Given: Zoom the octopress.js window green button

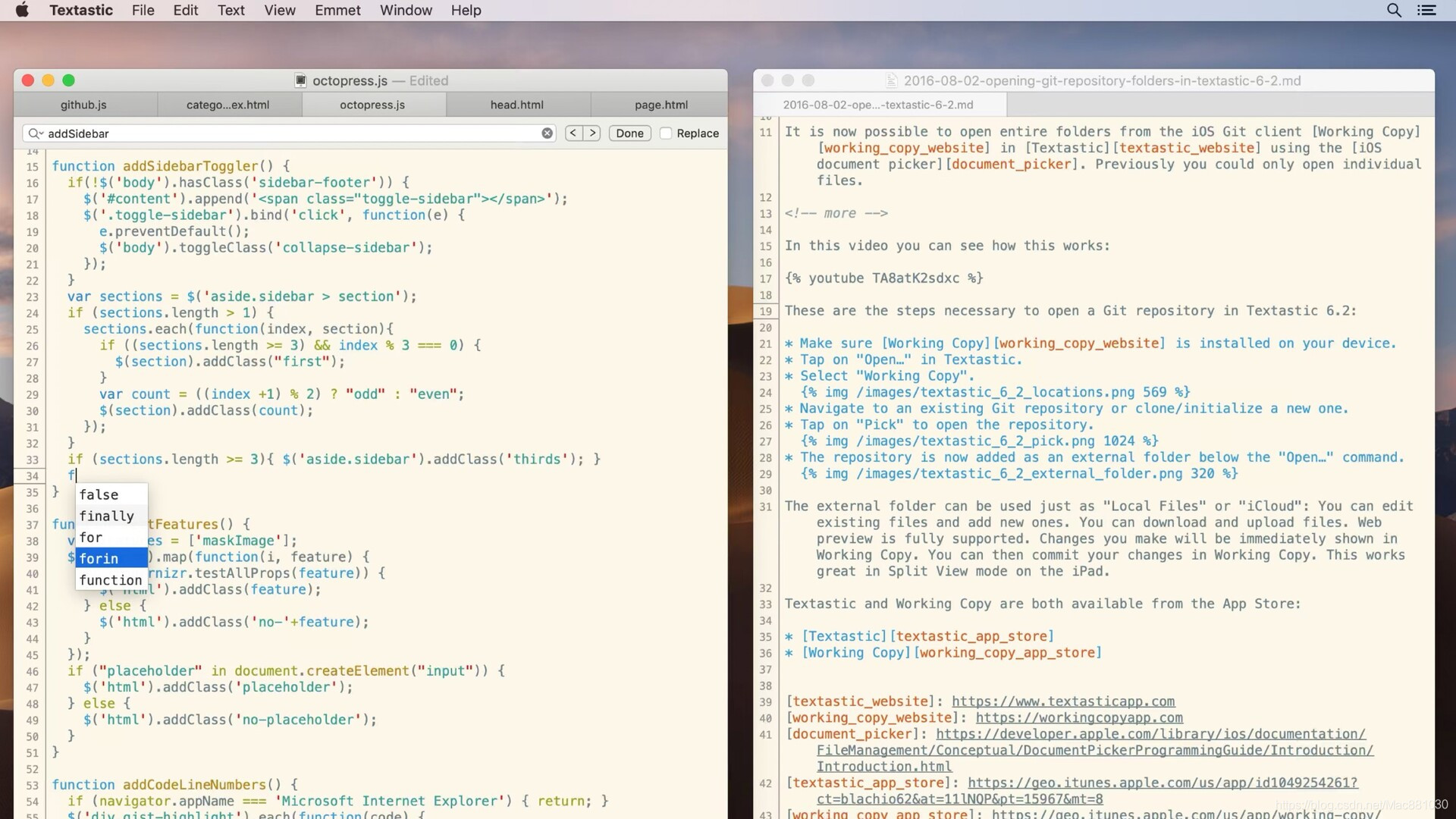Looking at the screenshot, I should (x=68, y=80).
